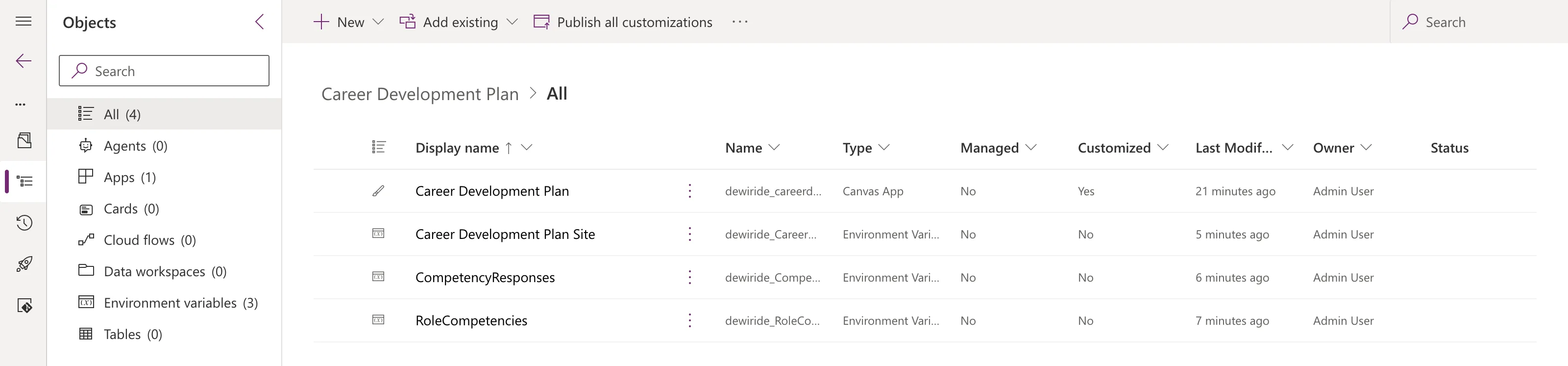Select the Objects list icon in rail
This screenshot has height=366, width=1568.
pyautogui.click(x=24, y=182)
